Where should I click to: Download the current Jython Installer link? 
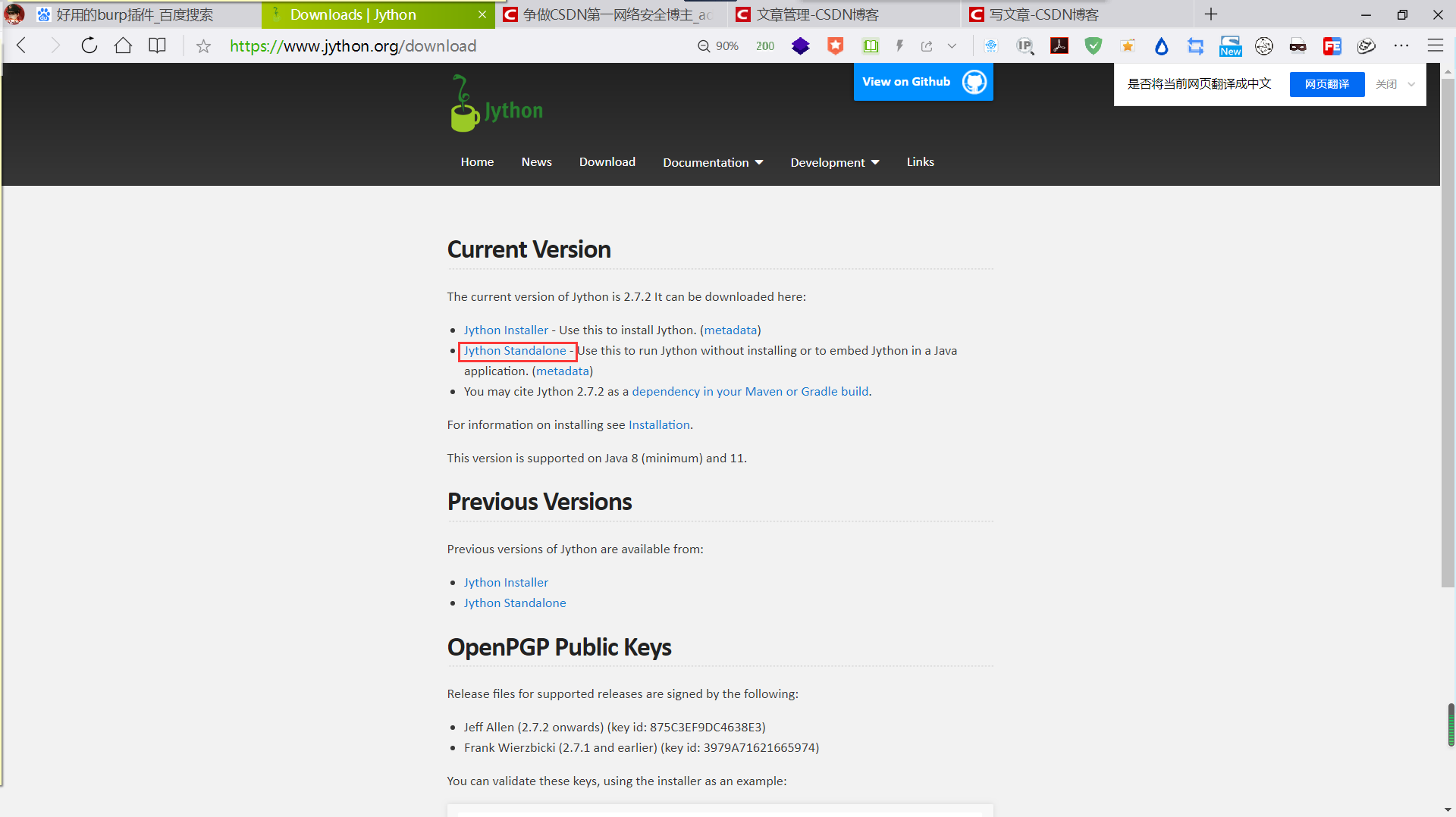(x=506, y=330)
